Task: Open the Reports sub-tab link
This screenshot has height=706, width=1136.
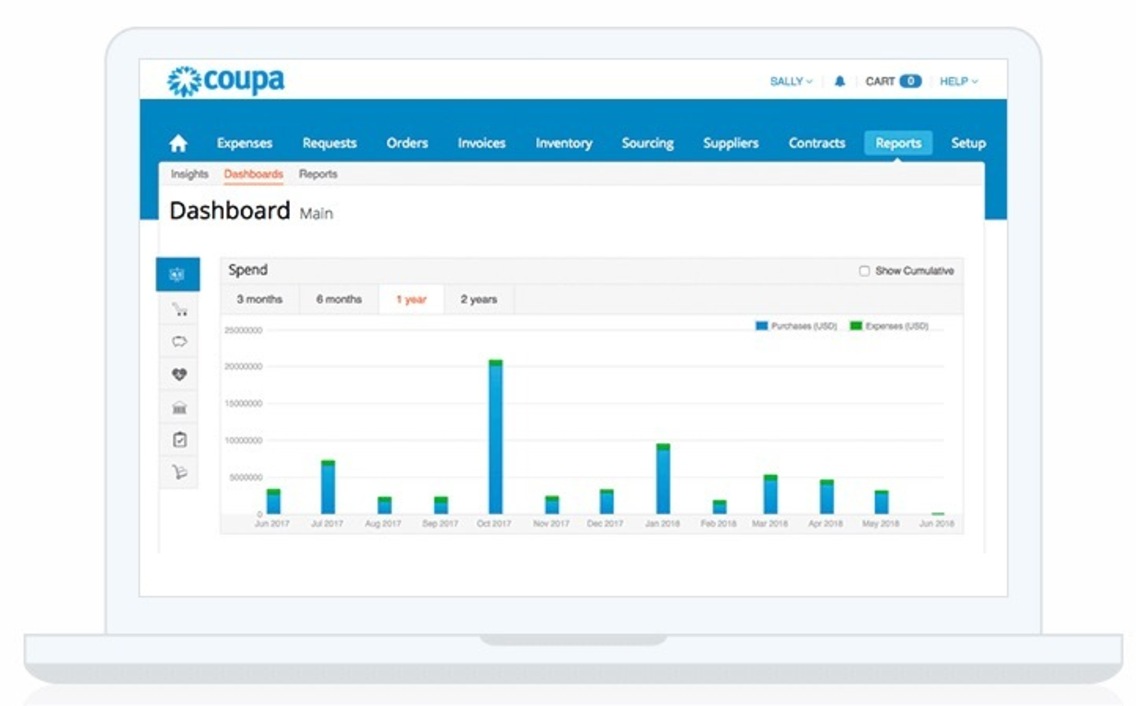Action: pyautogui.click(x=320, y=174)
